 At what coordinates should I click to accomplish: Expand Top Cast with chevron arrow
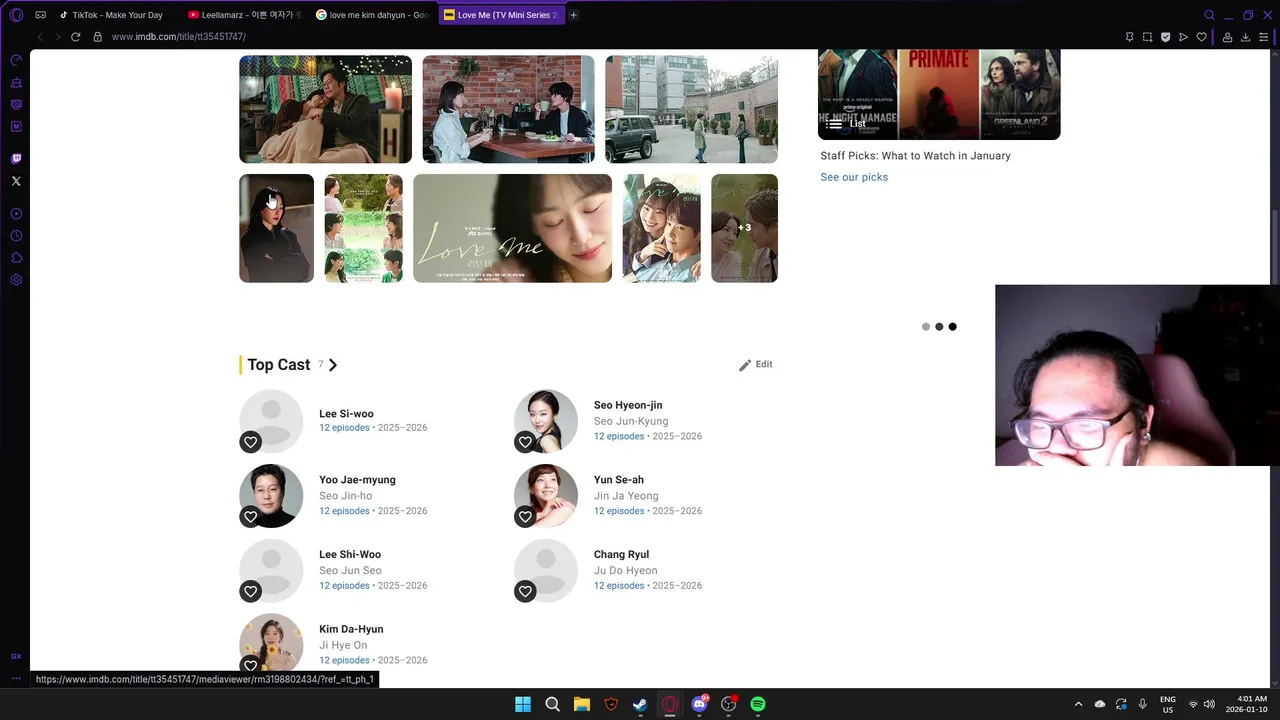pos(333,365)
